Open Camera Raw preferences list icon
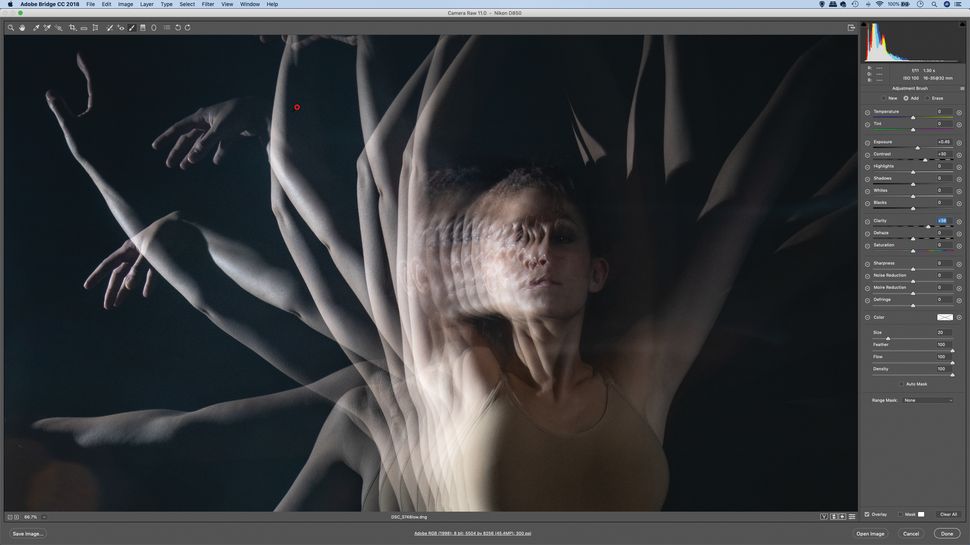970x545 pixels. (166, 28)
